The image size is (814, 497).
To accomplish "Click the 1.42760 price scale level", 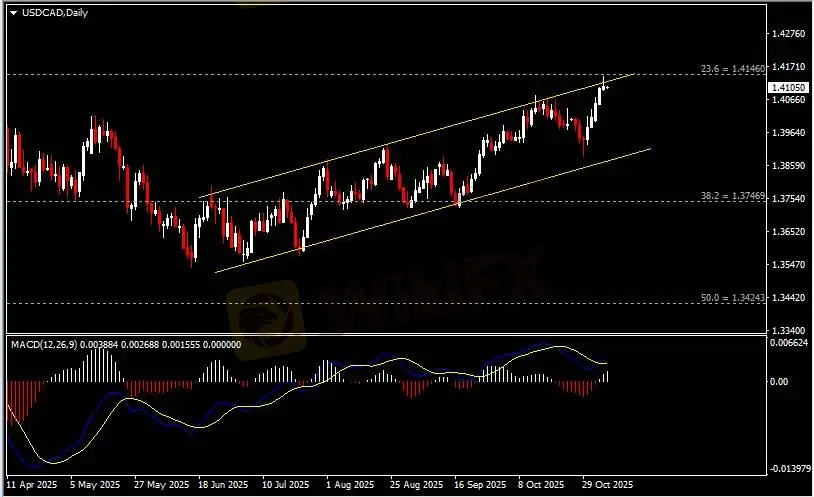I will [x=788, y=34].
